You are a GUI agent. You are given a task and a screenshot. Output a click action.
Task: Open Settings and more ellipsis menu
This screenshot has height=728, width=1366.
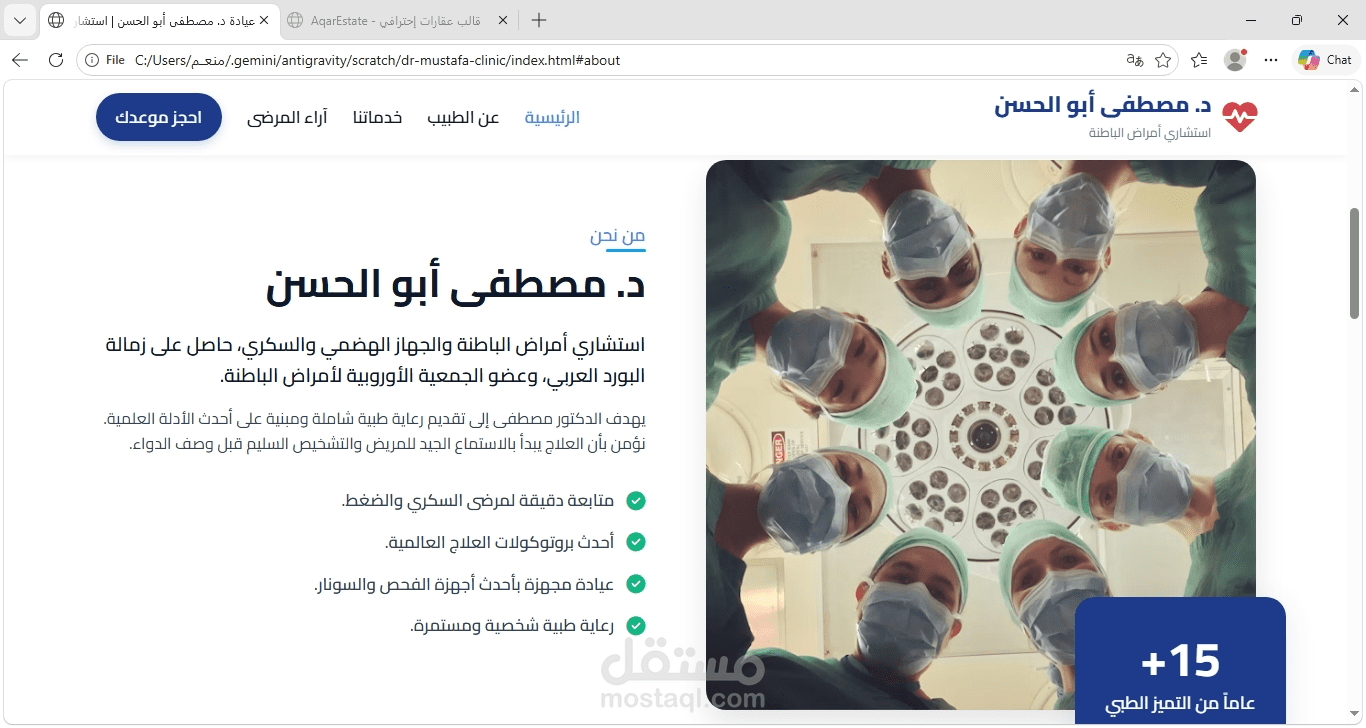(1271, 60)
